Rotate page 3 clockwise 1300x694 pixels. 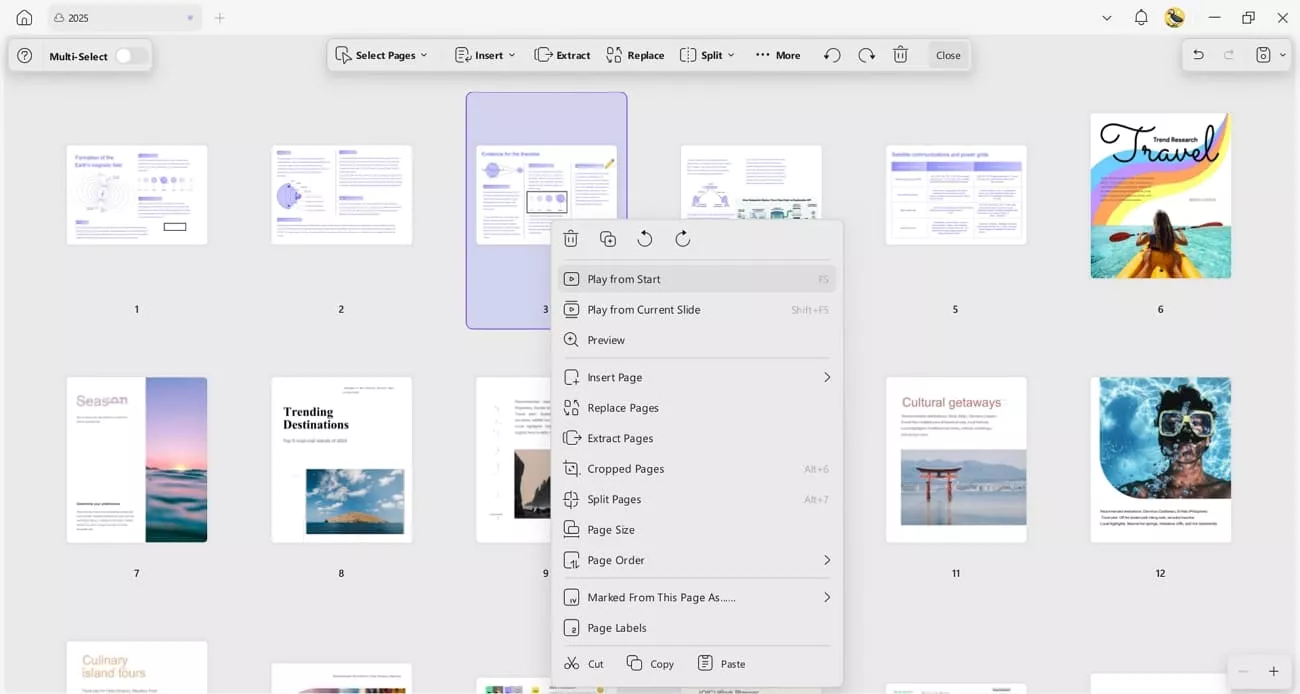click(x=682, y=238)
